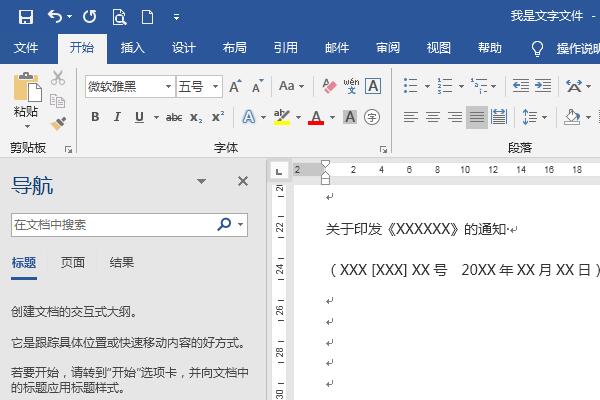The image size is (600, 400).
Task: Cut the selection with the scissors icon
Action: click(x=58, y=78)
